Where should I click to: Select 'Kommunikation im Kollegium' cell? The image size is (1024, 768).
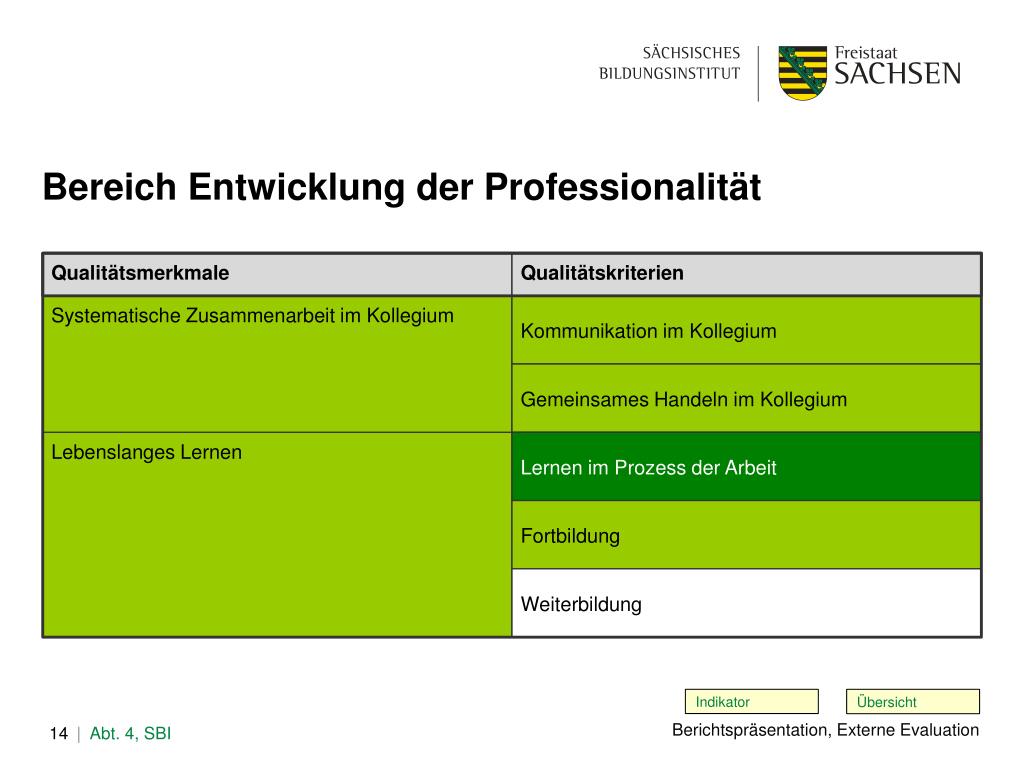(746, 330)
